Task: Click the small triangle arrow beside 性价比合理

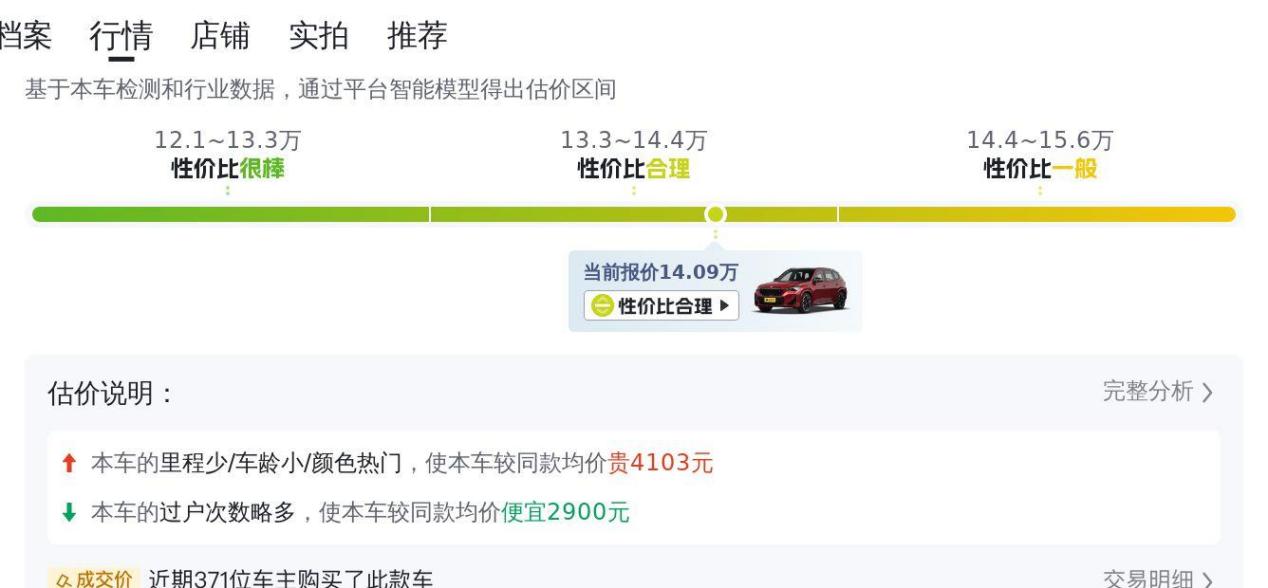Action: 723,305
